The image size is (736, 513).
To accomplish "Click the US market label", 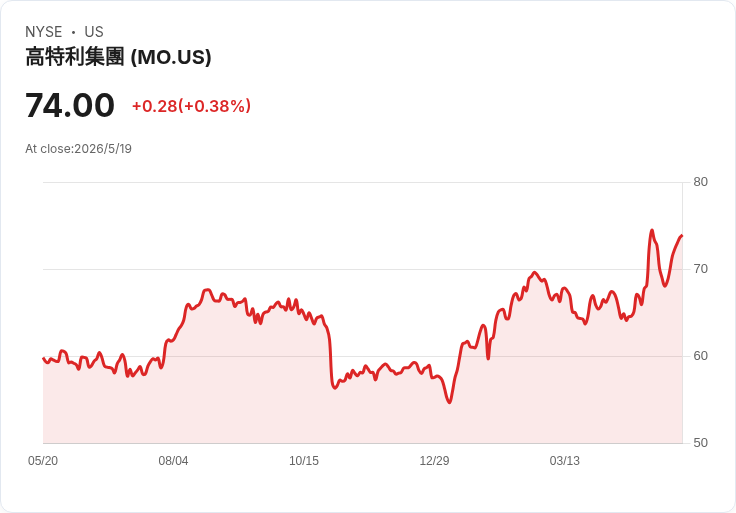I will pos(94,32).
